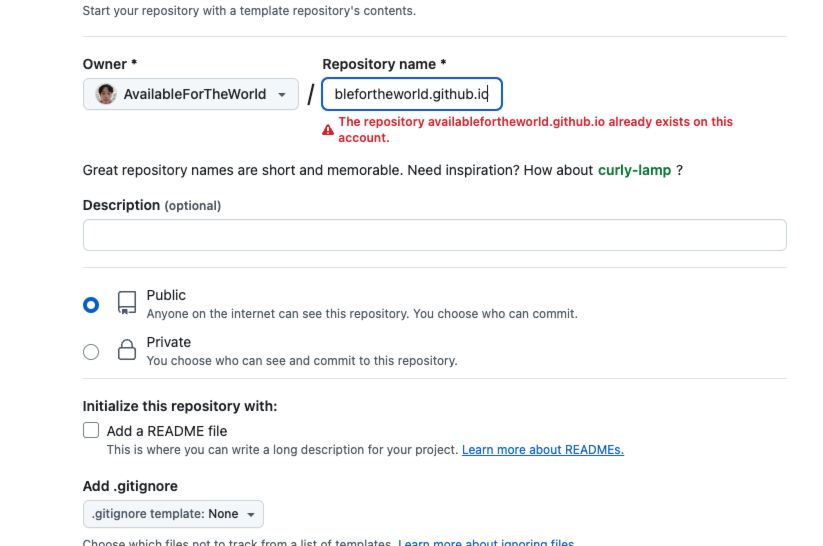The height and width of the screenshot is (546, 823).
Task: Open the Learn more about ignoring files link
Action: pos(486,542)
